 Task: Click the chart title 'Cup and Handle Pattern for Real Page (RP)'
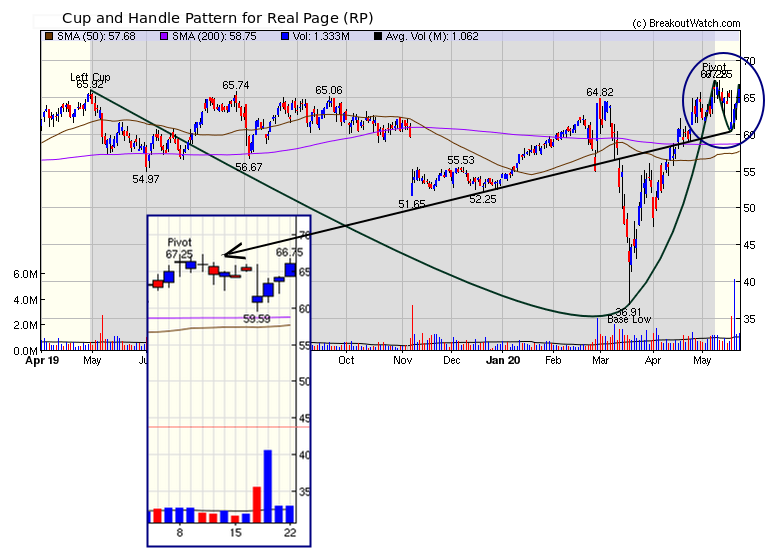point(217,18)
